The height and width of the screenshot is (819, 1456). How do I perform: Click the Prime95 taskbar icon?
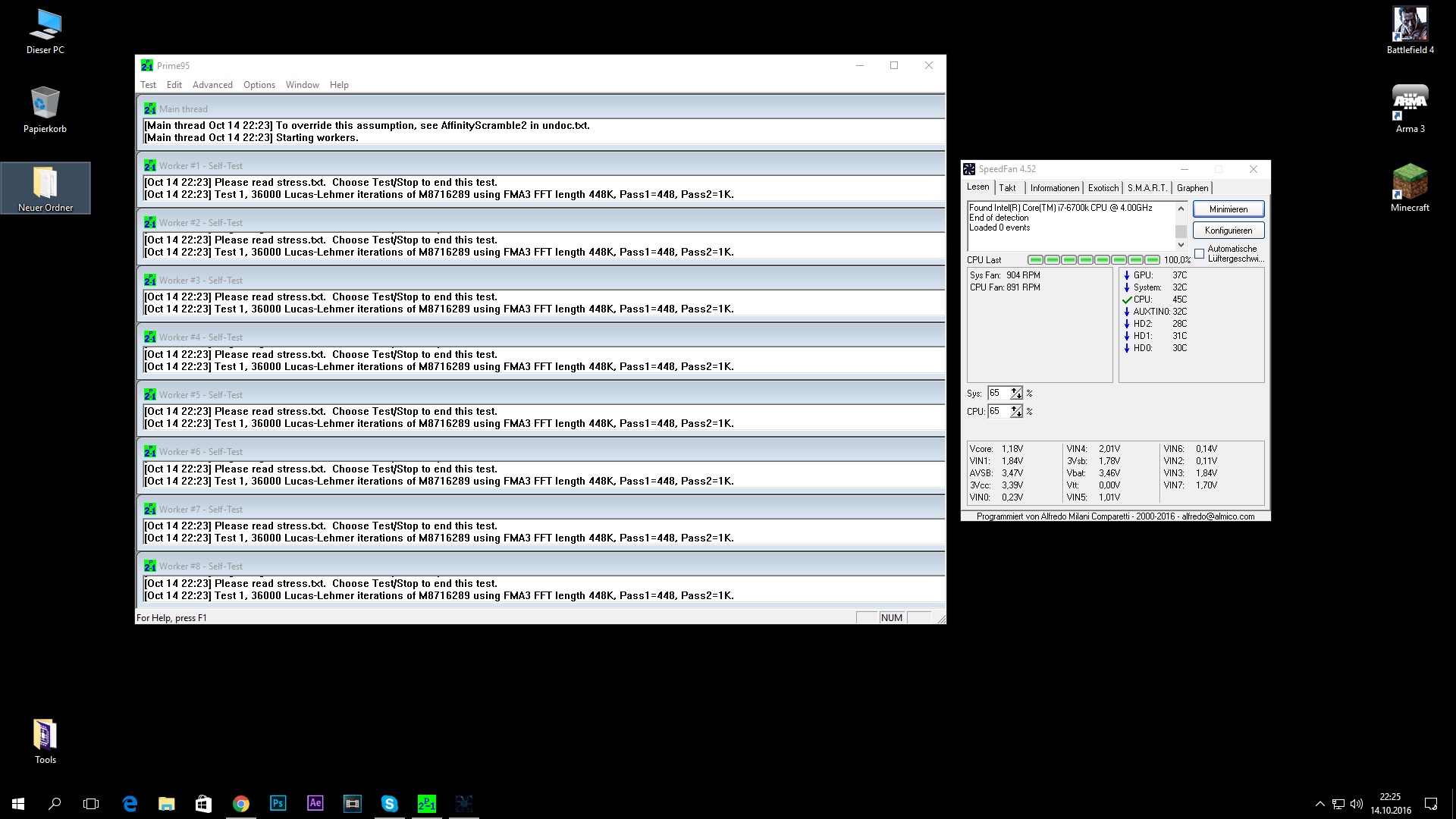pyautogui.click(x=426, y=803)
